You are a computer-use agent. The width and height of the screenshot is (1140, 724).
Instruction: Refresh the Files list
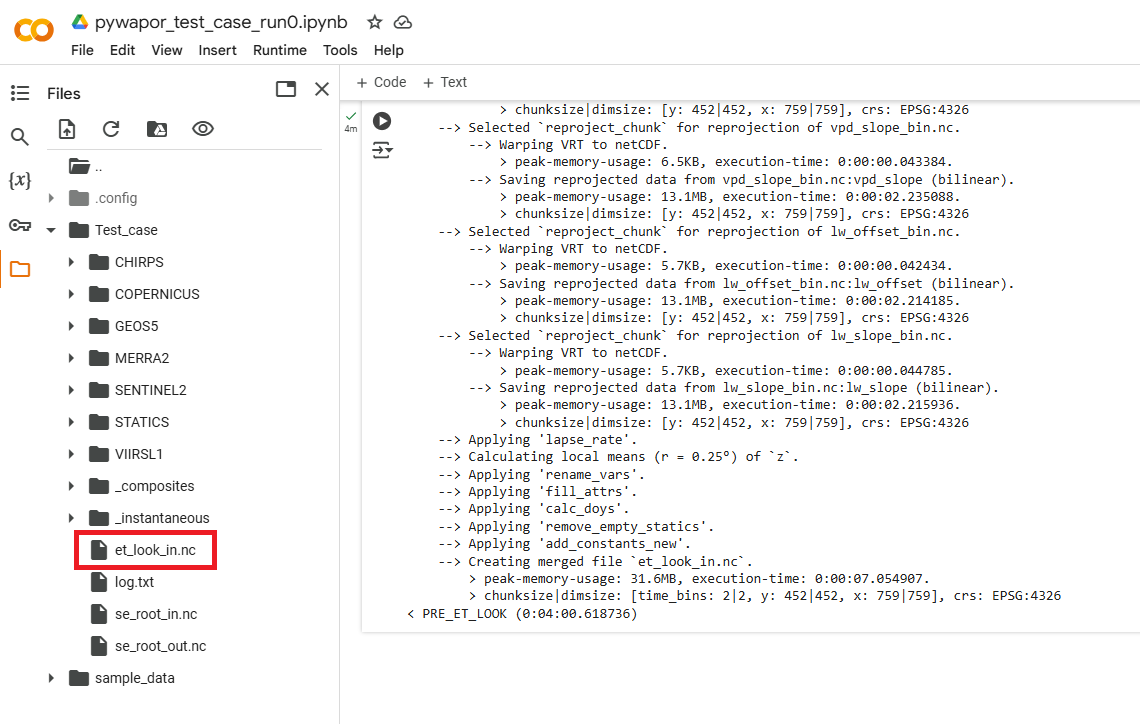[111, 129]
